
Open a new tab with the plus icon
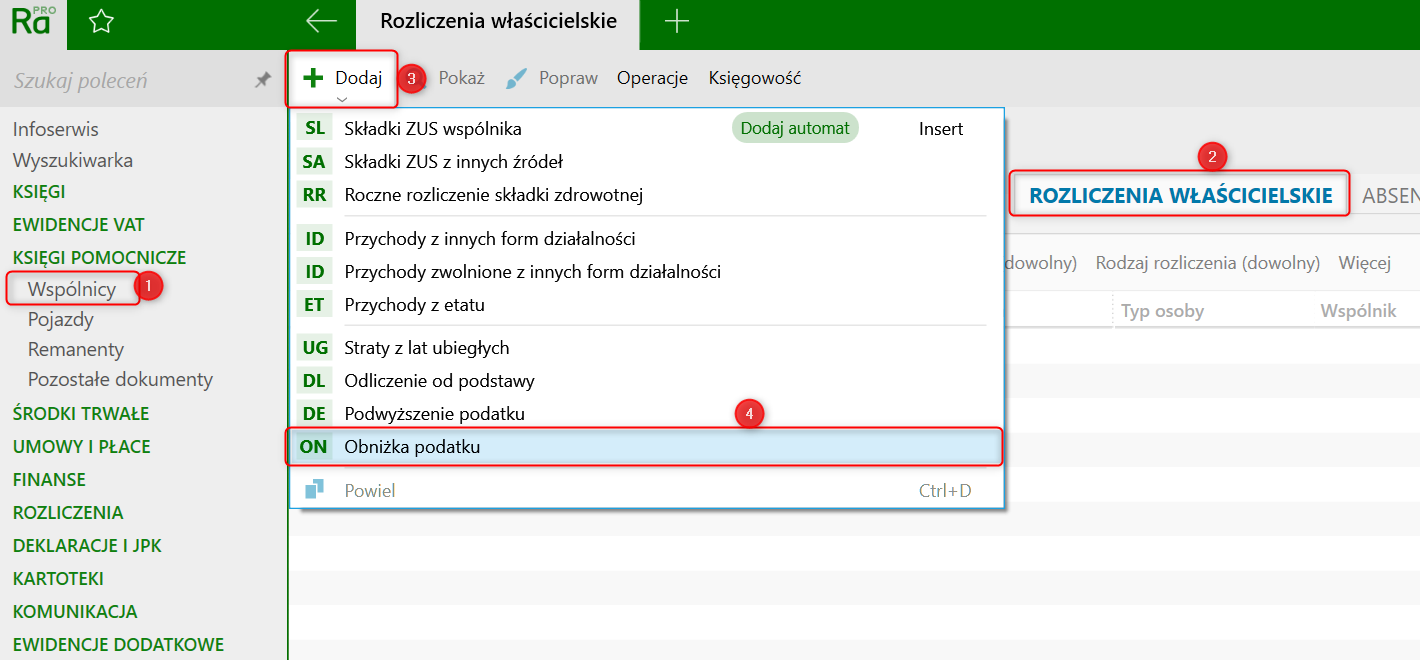677,21
